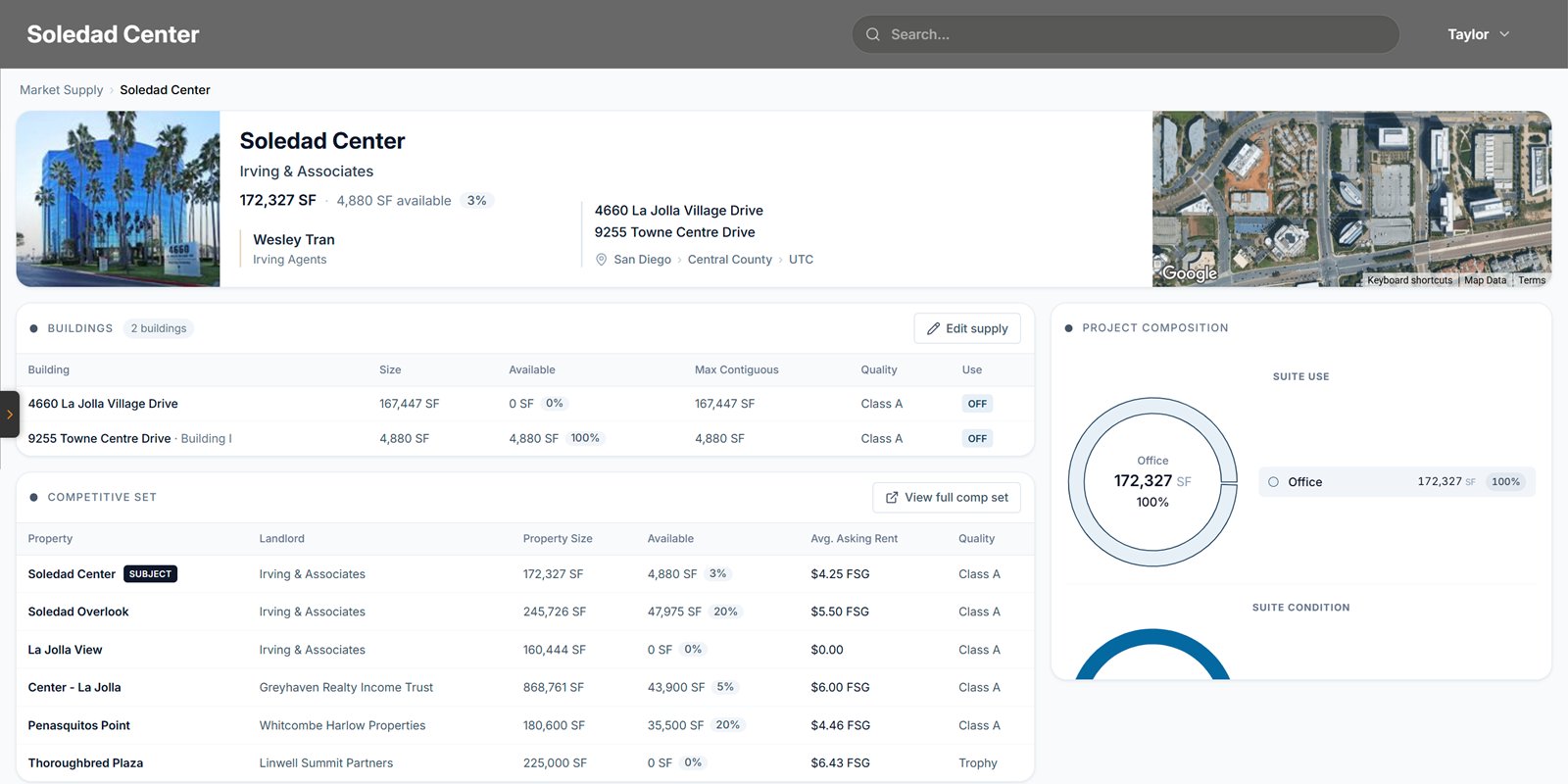The width and height of the screenshot is (1568, 784).
Task: Open the Google satellite map view
Action: tap(1351, 199)
